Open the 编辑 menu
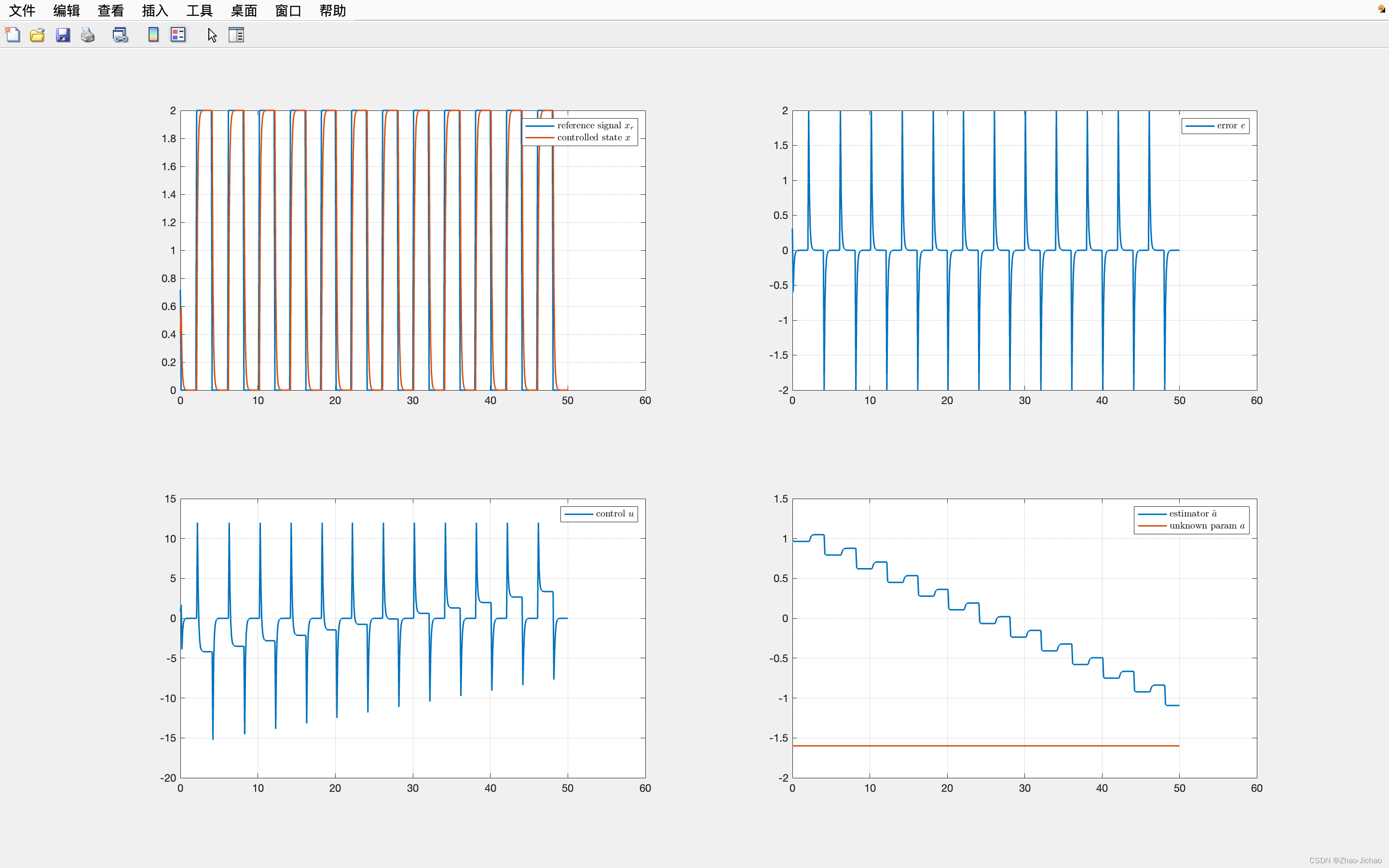 click(67, 10)
